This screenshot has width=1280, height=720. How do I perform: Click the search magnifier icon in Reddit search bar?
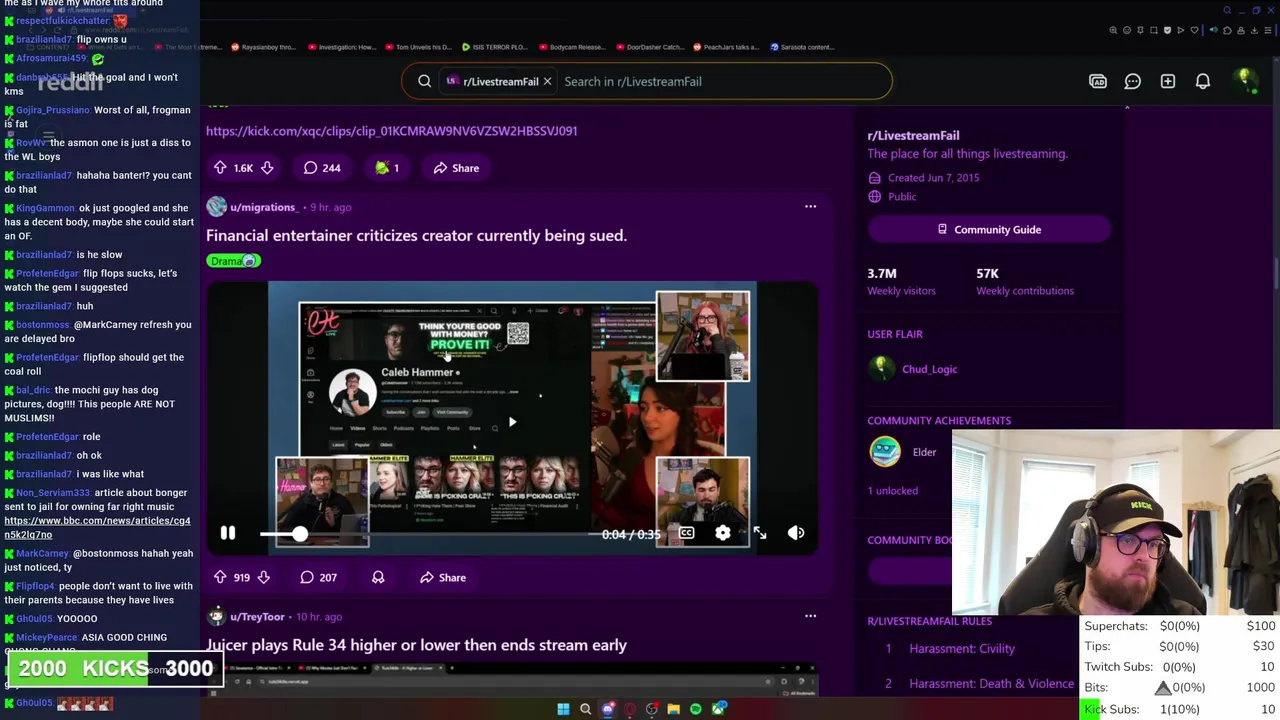(x=424, y=81)
